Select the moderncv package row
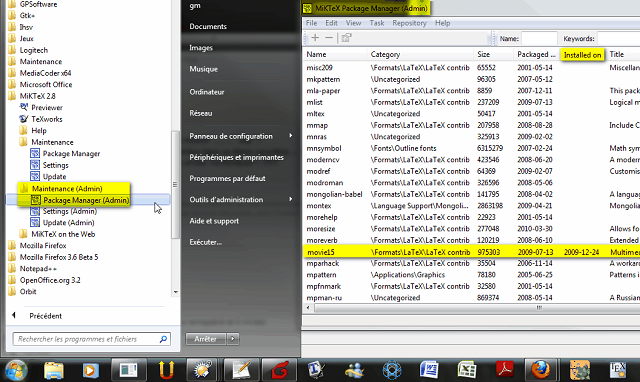The image size is (640, 382). [x=471, y=160]
